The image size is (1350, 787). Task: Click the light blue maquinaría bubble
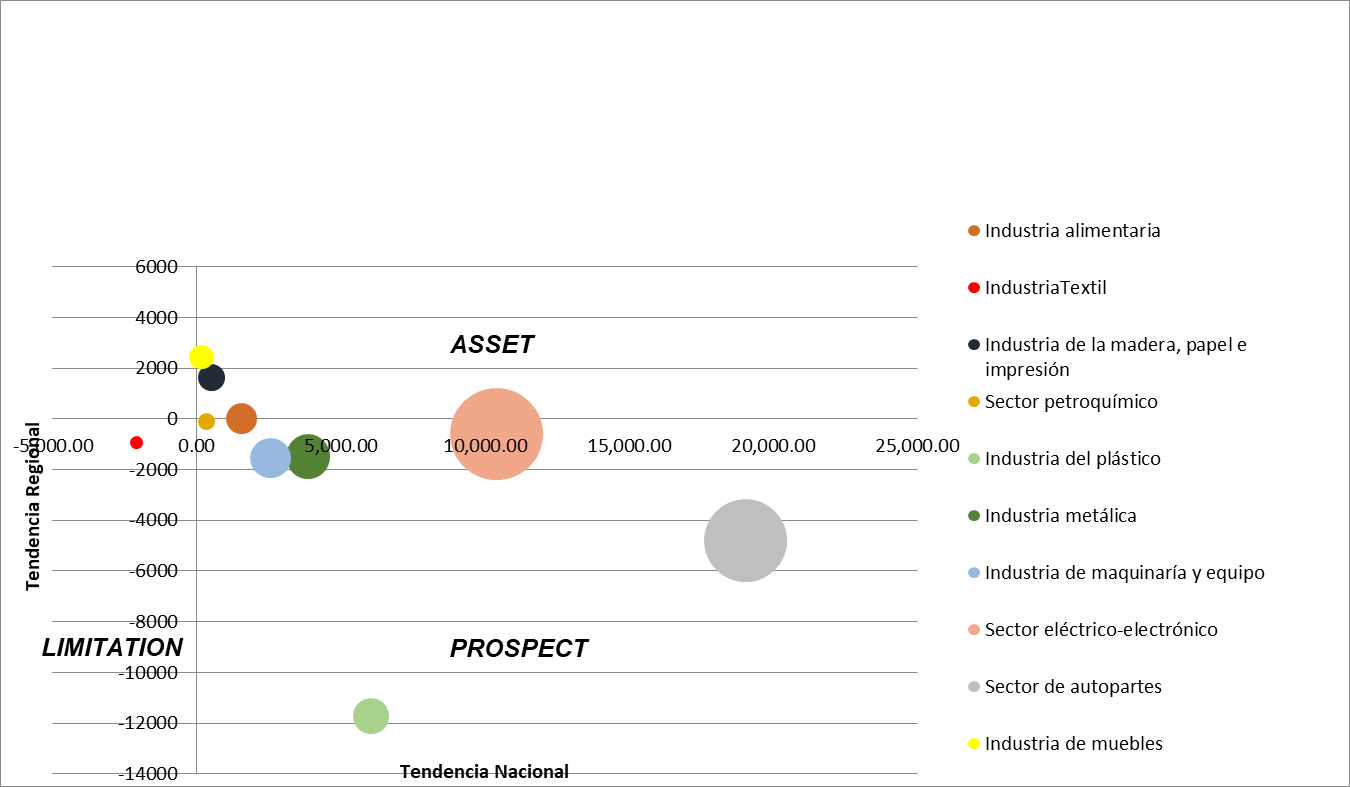click(x=269, y=458)
